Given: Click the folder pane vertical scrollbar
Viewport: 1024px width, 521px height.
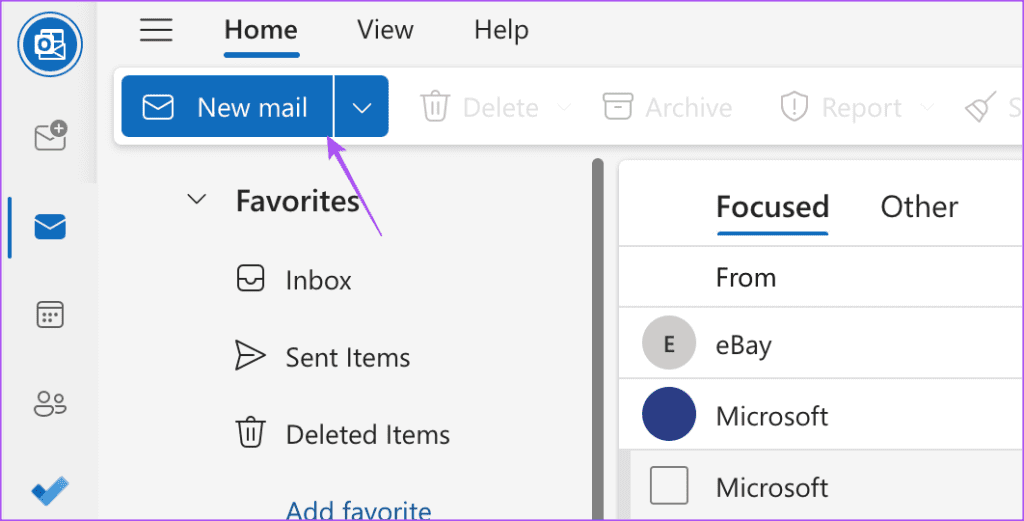Looking at the screenshot, I should (598, 339).
